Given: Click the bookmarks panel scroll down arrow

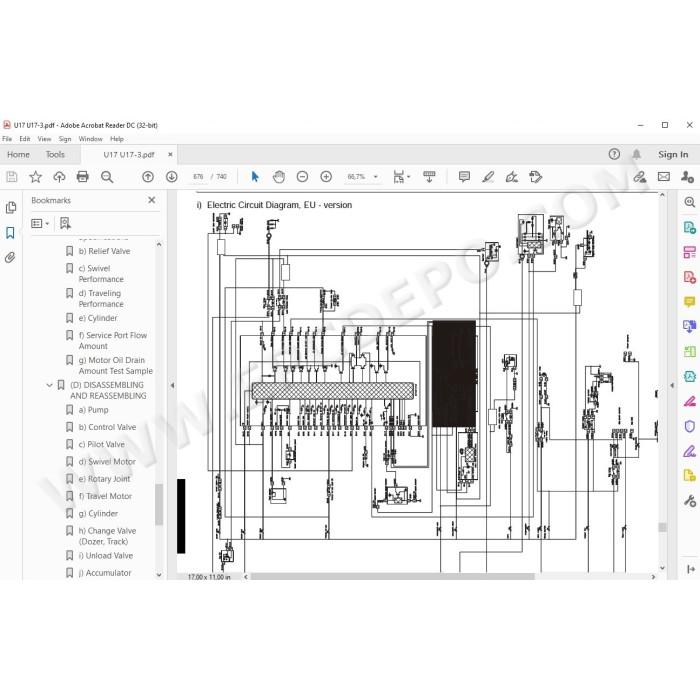Looking at the screenshot, I should [159, 575].
